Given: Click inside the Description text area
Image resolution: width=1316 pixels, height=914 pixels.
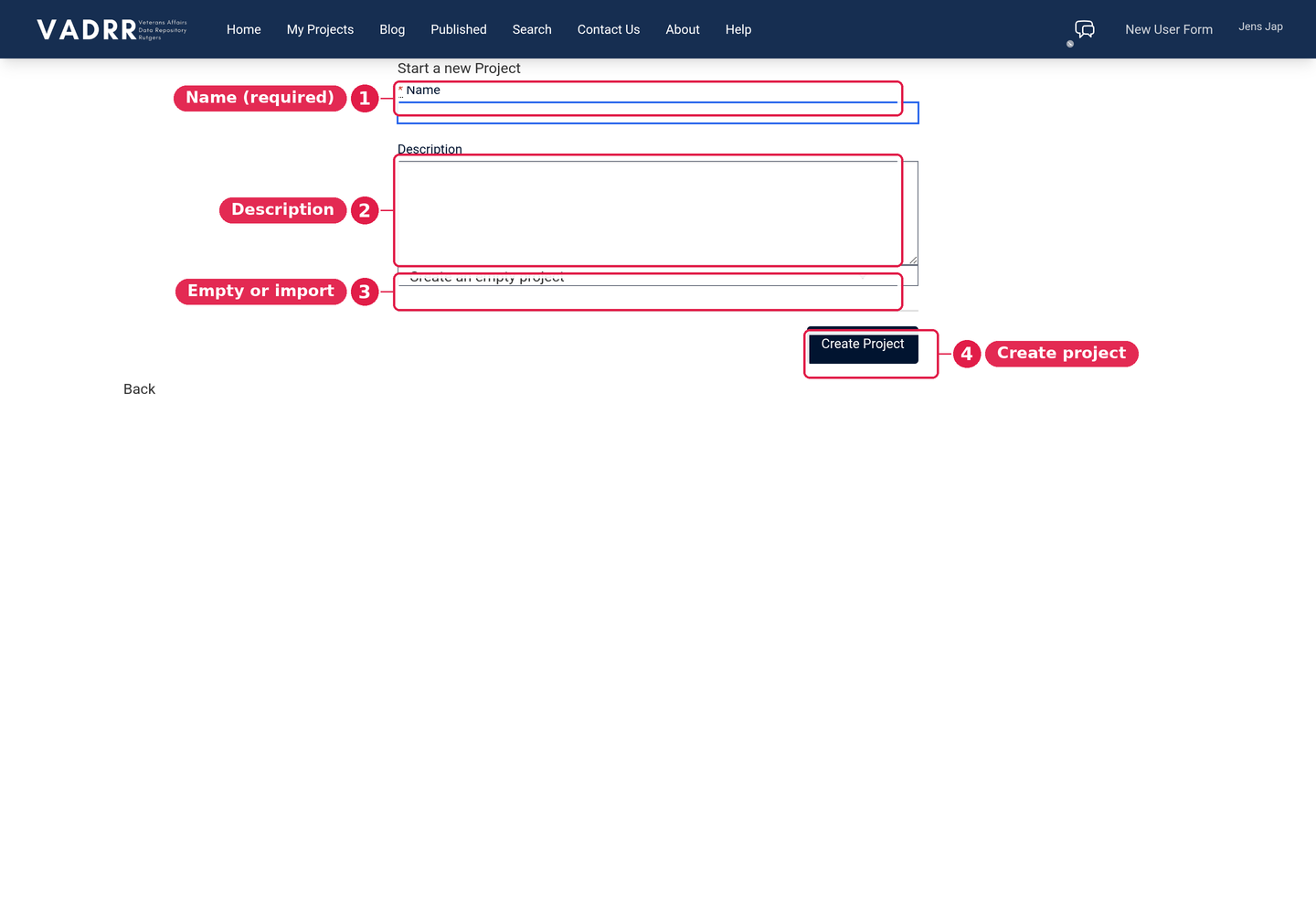Looking at the screenshot, I should 657,213.
